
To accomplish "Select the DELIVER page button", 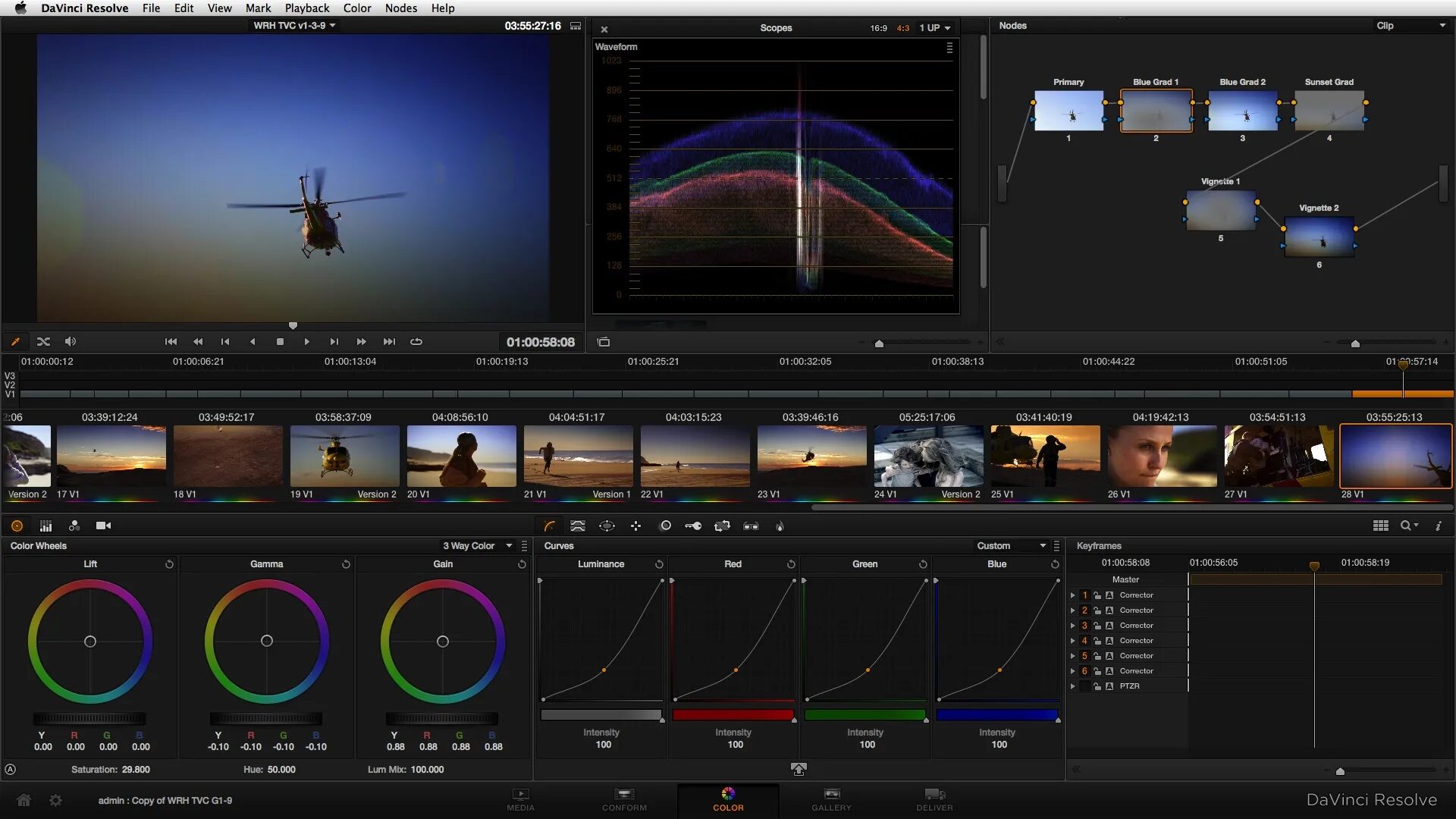I will point(934,800).
